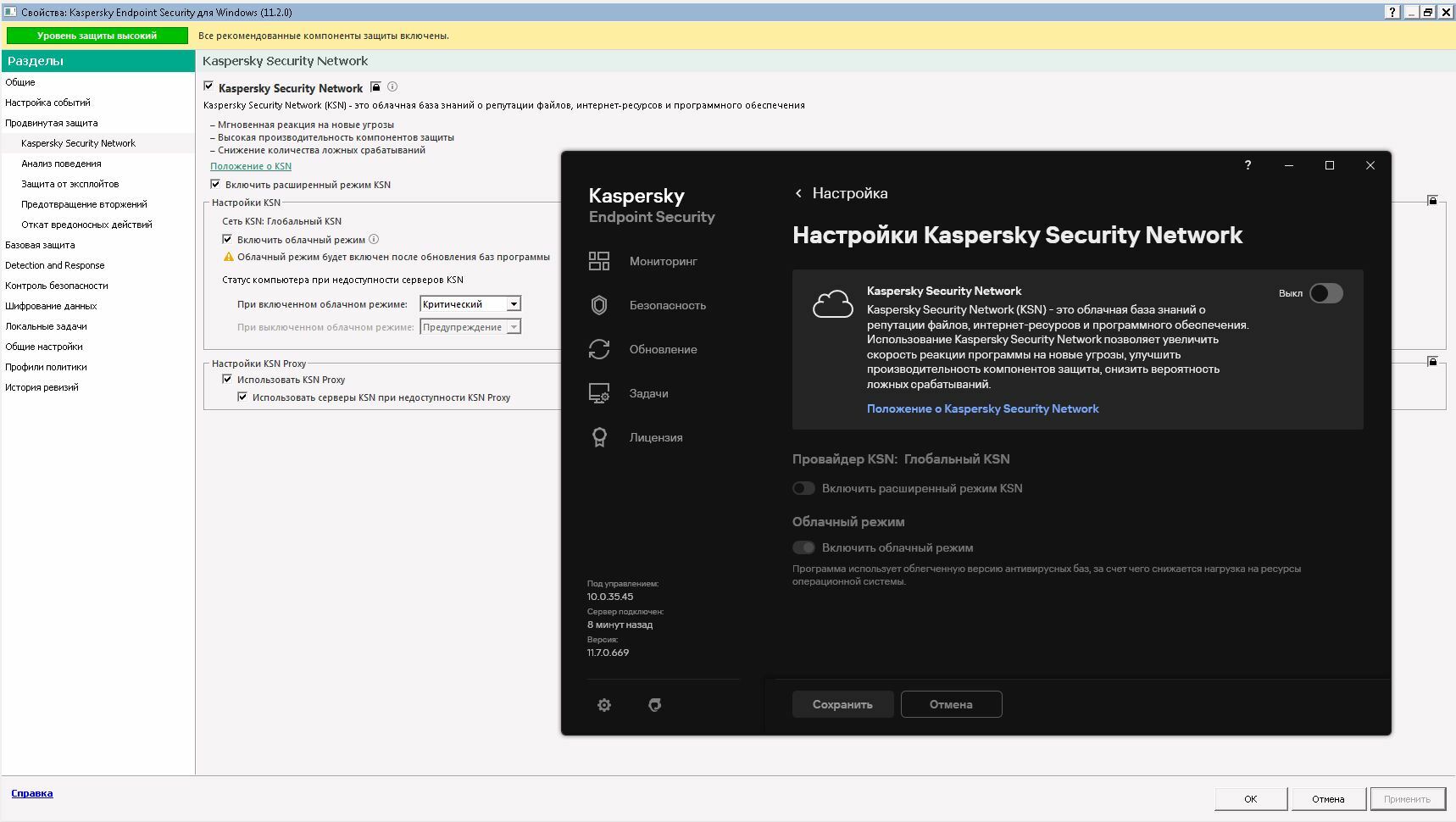Toggle расширенный режим KSN switch in dark window

point(803,488)
